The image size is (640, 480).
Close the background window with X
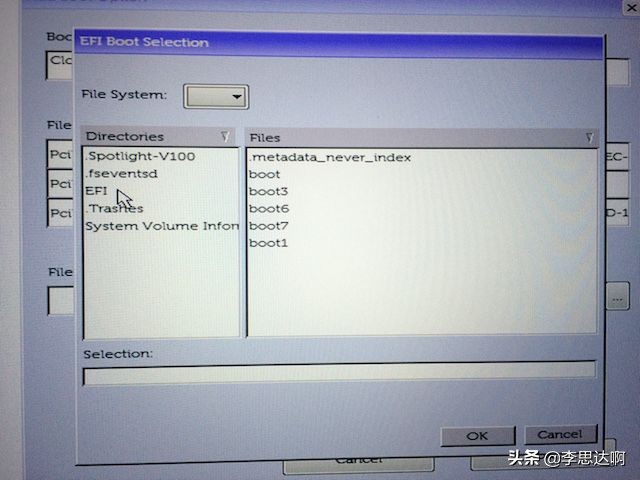pyautogui.click(x=631, y=7)
